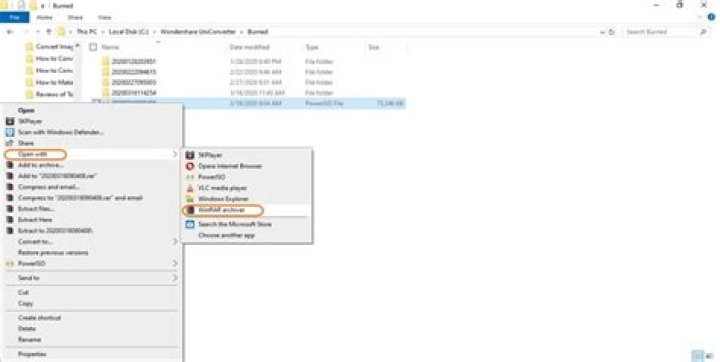Viewport: 720px width, 362px height.
Task: Open the File ribbon tab
Action: [15, 17]
